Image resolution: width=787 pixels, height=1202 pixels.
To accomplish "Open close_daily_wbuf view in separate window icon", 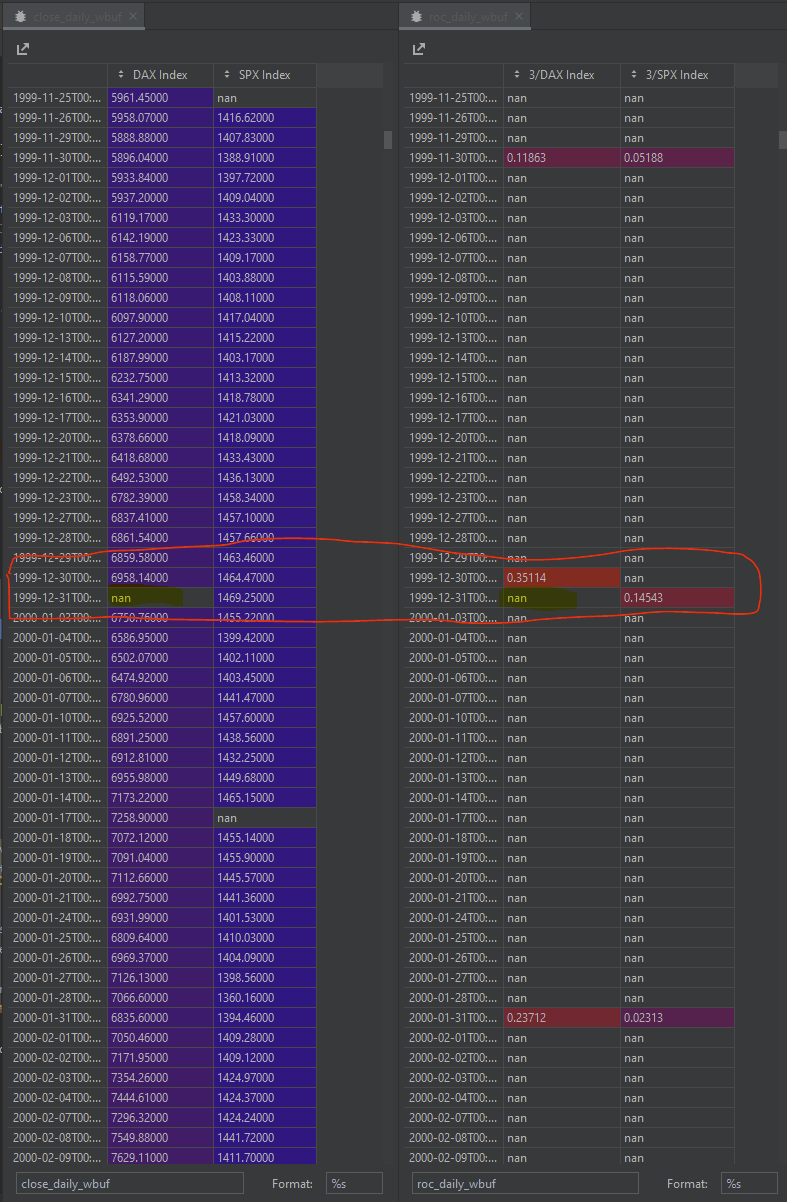I will click(x=24, y=49).
